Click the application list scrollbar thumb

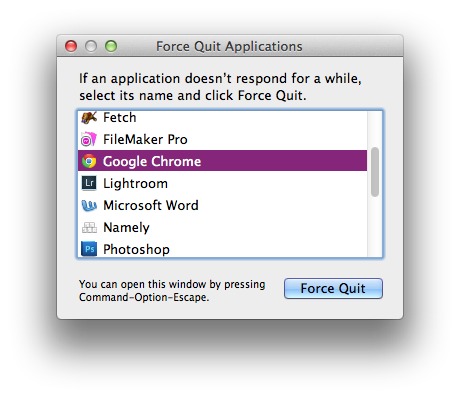[375, 172]
